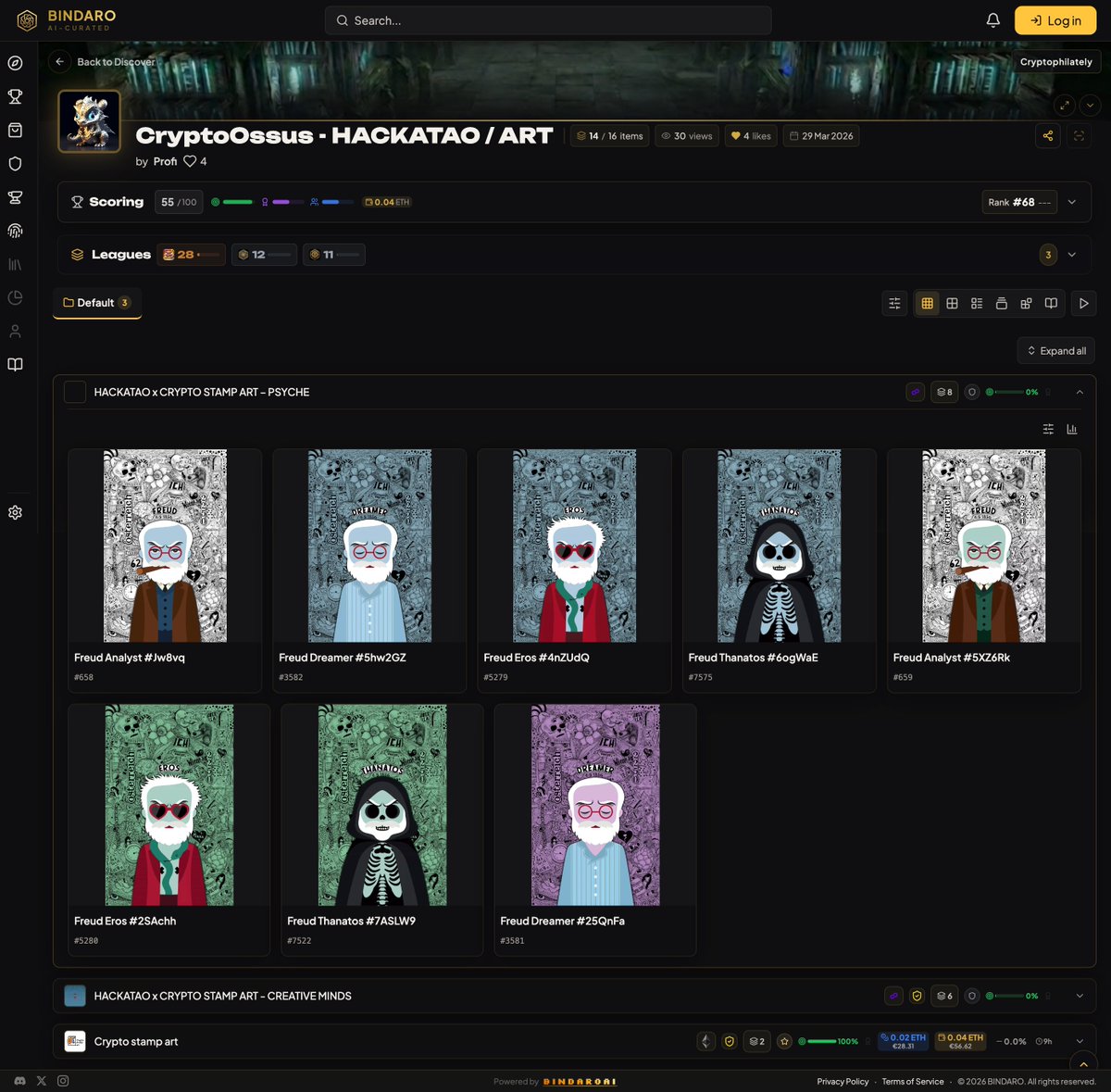Click the 100% progress bar on Crypto stamp art
1111x1092 pixels.
[x=822, y=1041]
